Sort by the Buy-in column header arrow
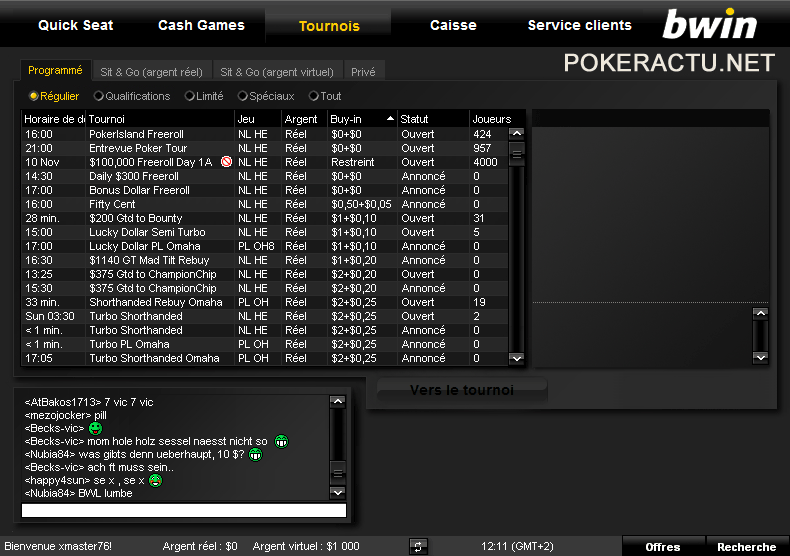The width and height of the screenshot is (790, 556). (x=390, y=119)
